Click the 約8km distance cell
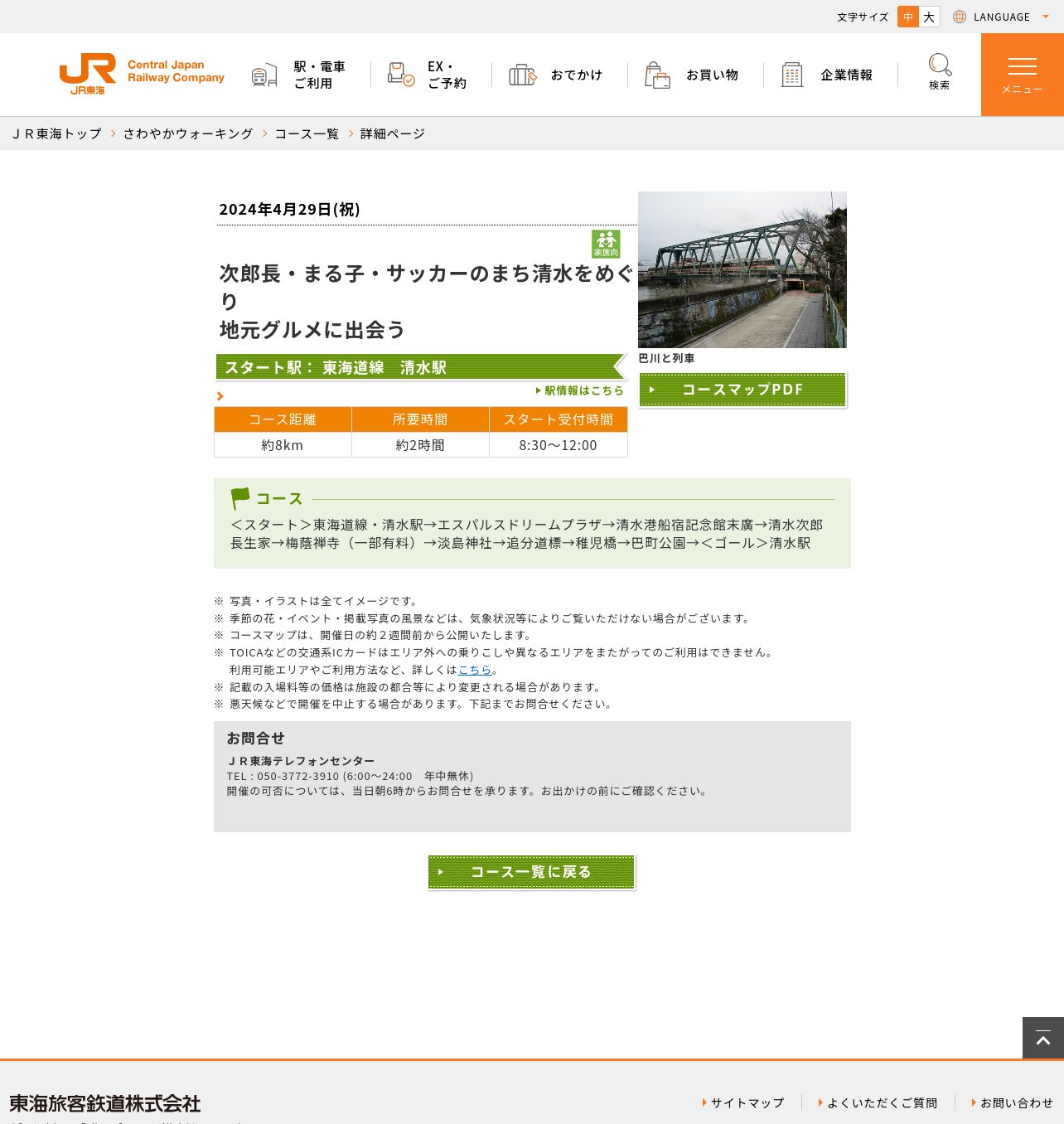 point(283,445)
